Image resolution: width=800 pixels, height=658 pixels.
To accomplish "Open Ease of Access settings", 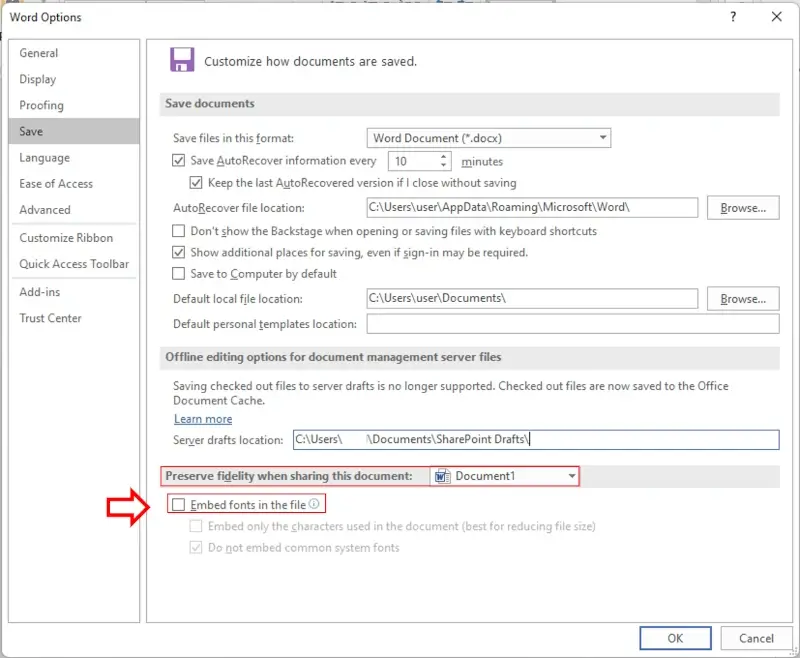I will 74,184.
